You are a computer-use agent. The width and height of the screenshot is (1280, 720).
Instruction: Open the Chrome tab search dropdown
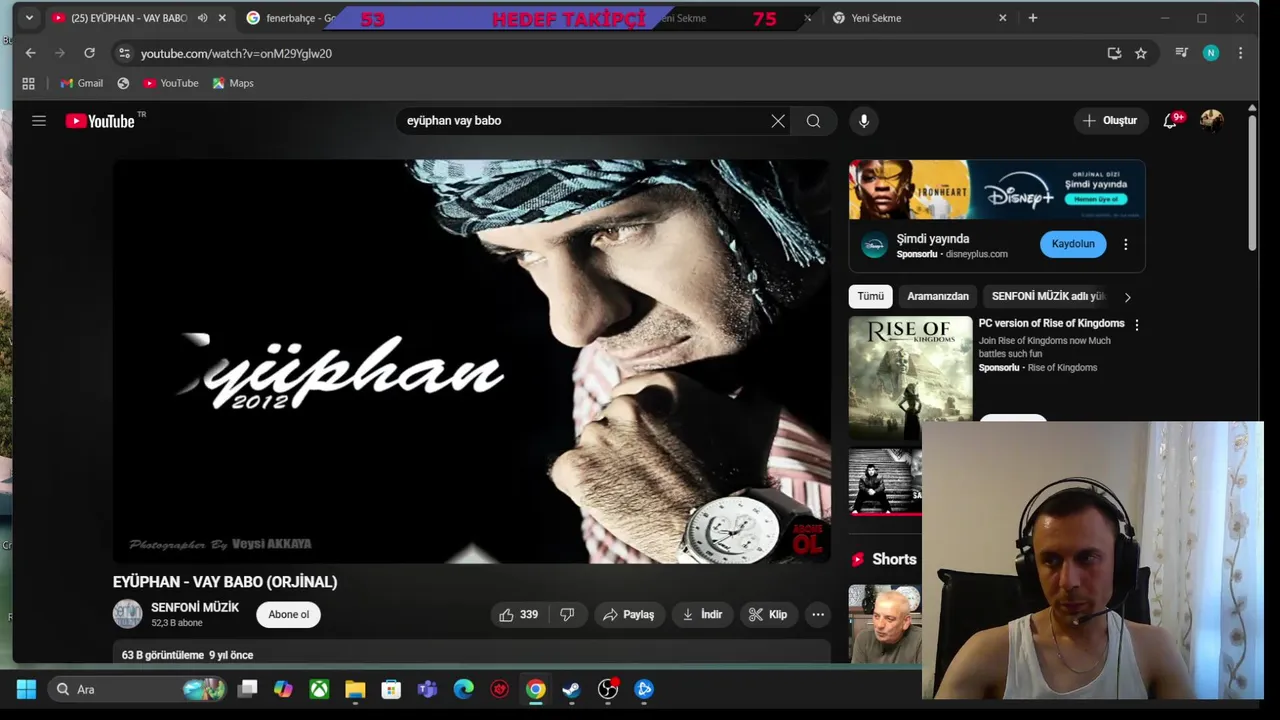point(29,18)
